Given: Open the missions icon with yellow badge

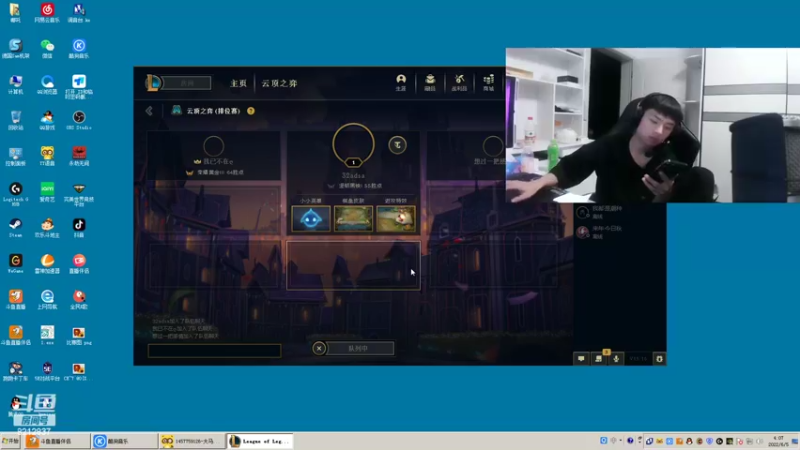Looking at the screenshot, I should pos(598,358).
